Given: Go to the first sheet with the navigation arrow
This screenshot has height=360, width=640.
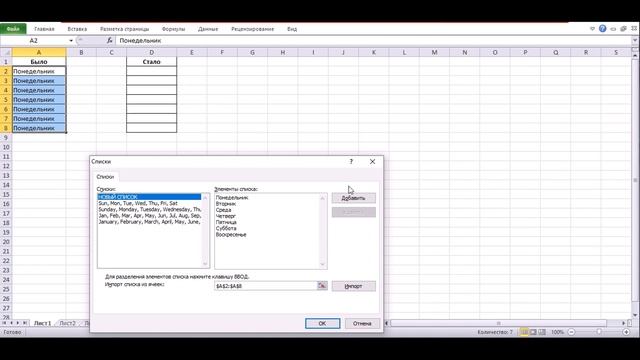Looking at the screenshot, I should (x=4, y=323).
